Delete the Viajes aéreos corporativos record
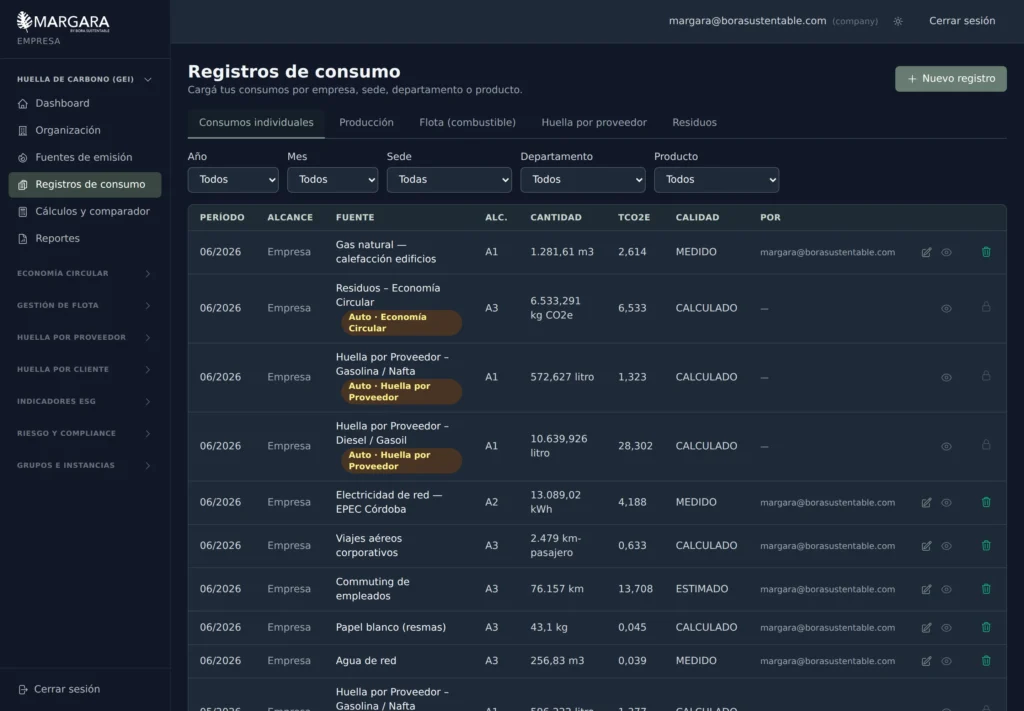1024x711 pixels. (x=986, y=545)
